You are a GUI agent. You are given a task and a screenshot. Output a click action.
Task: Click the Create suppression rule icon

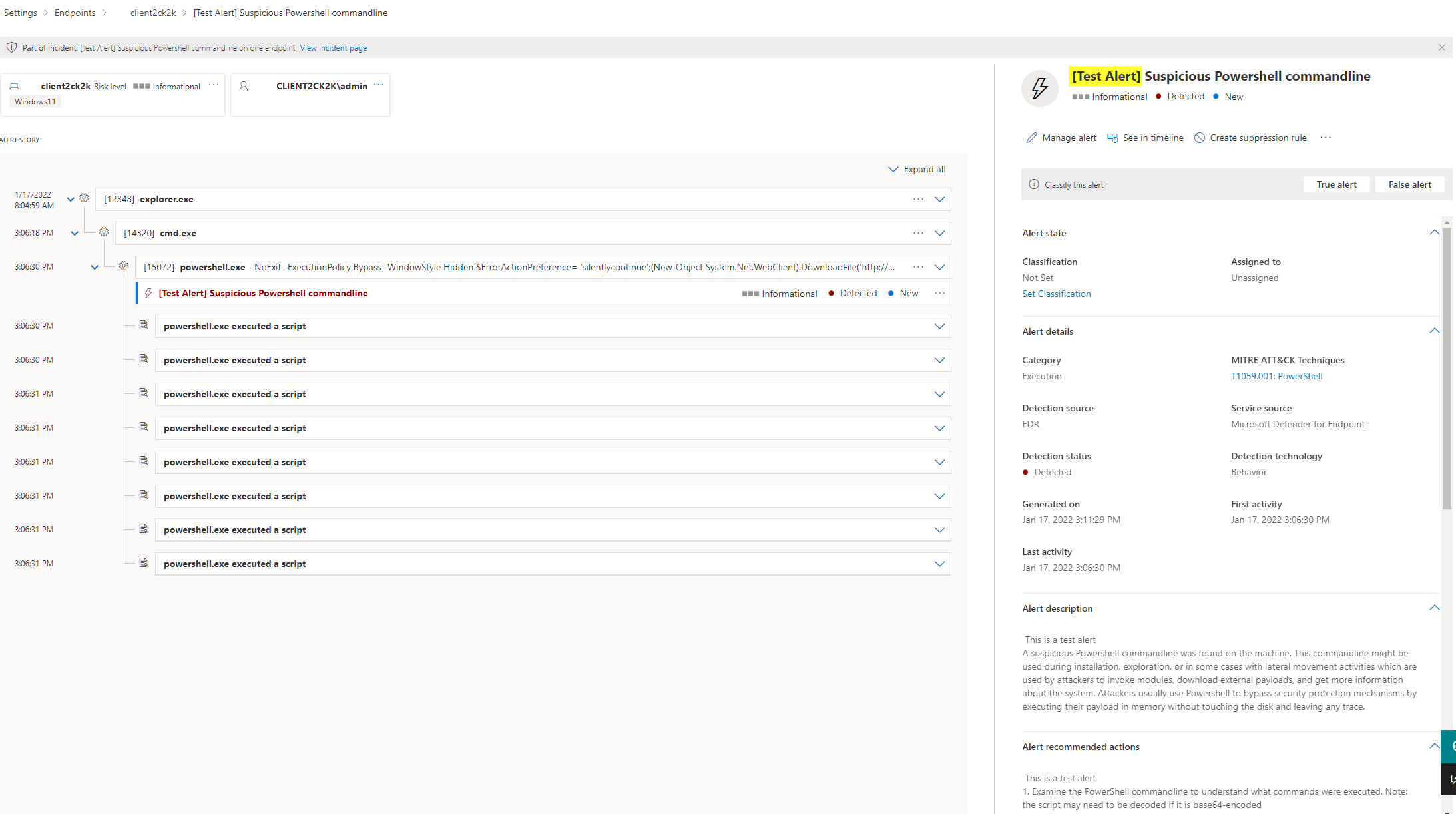(1200, 138)
